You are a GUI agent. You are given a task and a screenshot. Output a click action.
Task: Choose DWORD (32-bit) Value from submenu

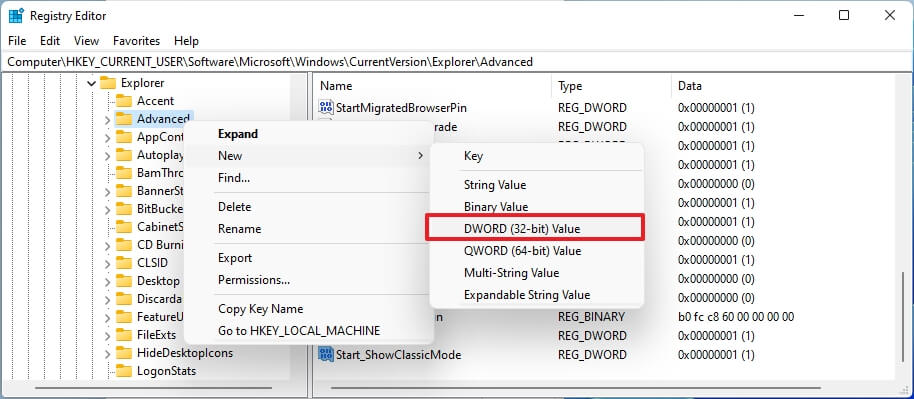tap(535, 229)
